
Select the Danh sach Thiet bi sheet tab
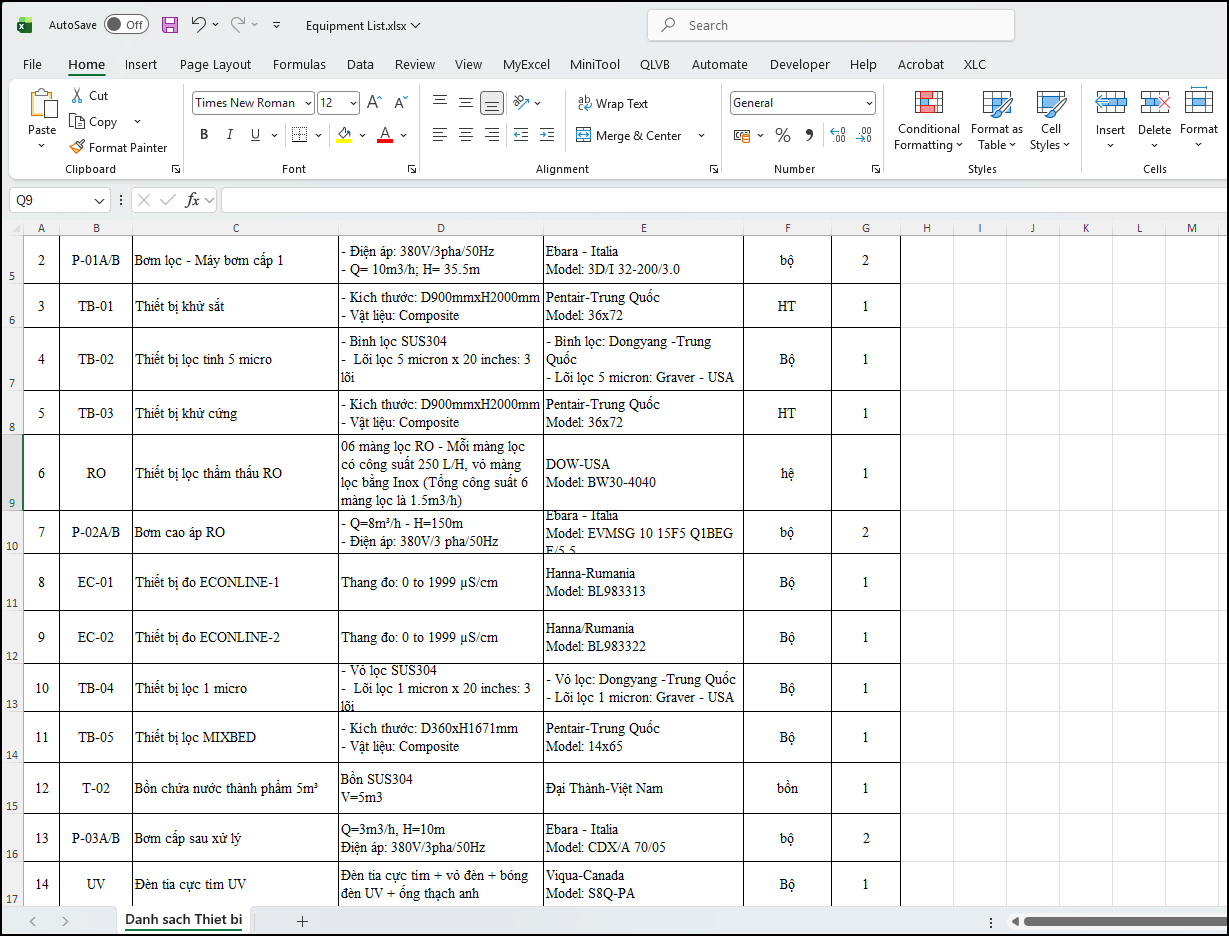click(184, 919)
